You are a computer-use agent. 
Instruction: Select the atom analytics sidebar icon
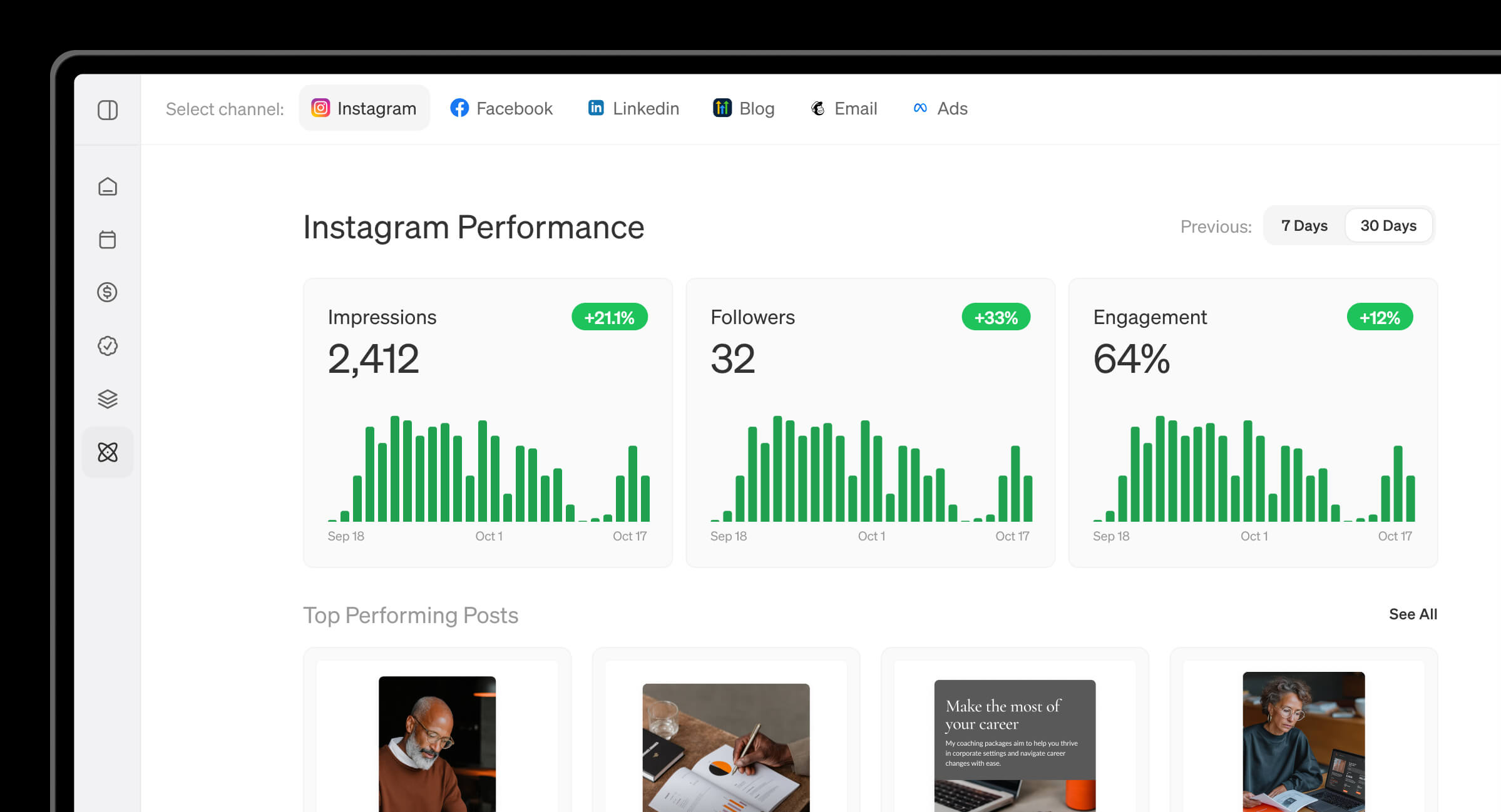pyautogui.click(x=108, y=452)
